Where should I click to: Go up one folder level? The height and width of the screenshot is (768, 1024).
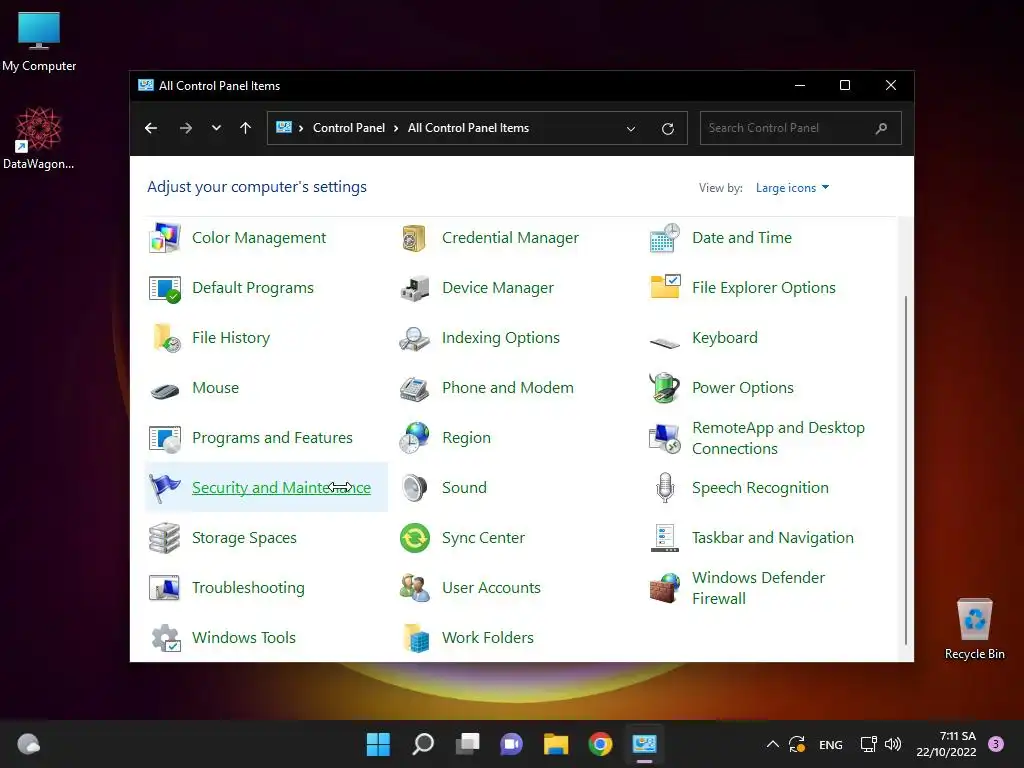tap(246, 128)
